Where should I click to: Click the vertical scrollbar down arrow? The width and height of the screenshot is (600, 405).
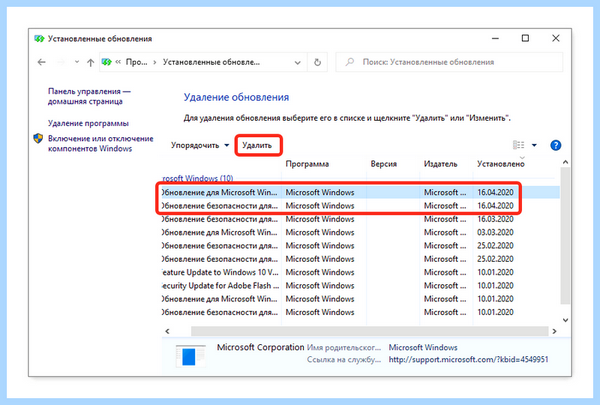565,320
